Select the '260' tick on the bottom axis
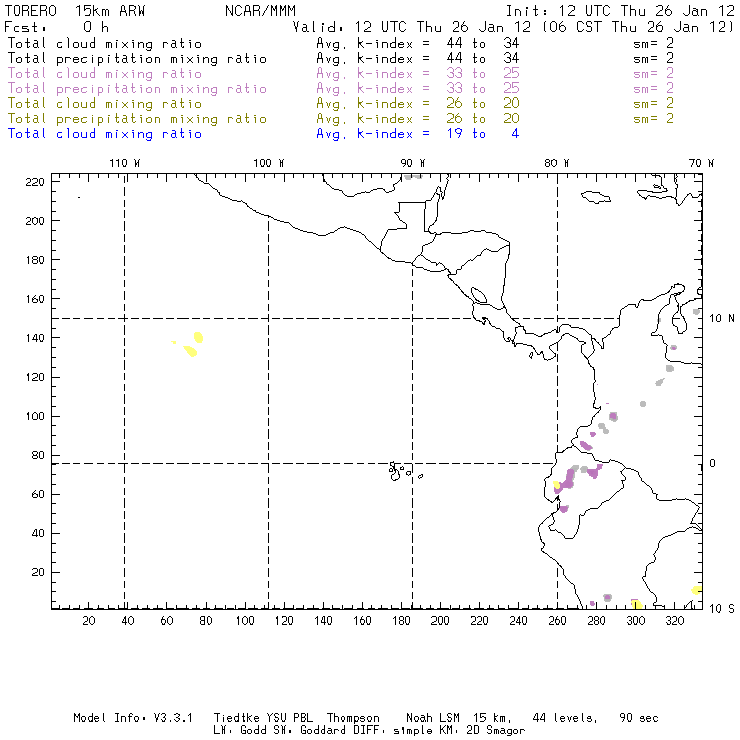740x740 pixels. pos(557,621)
